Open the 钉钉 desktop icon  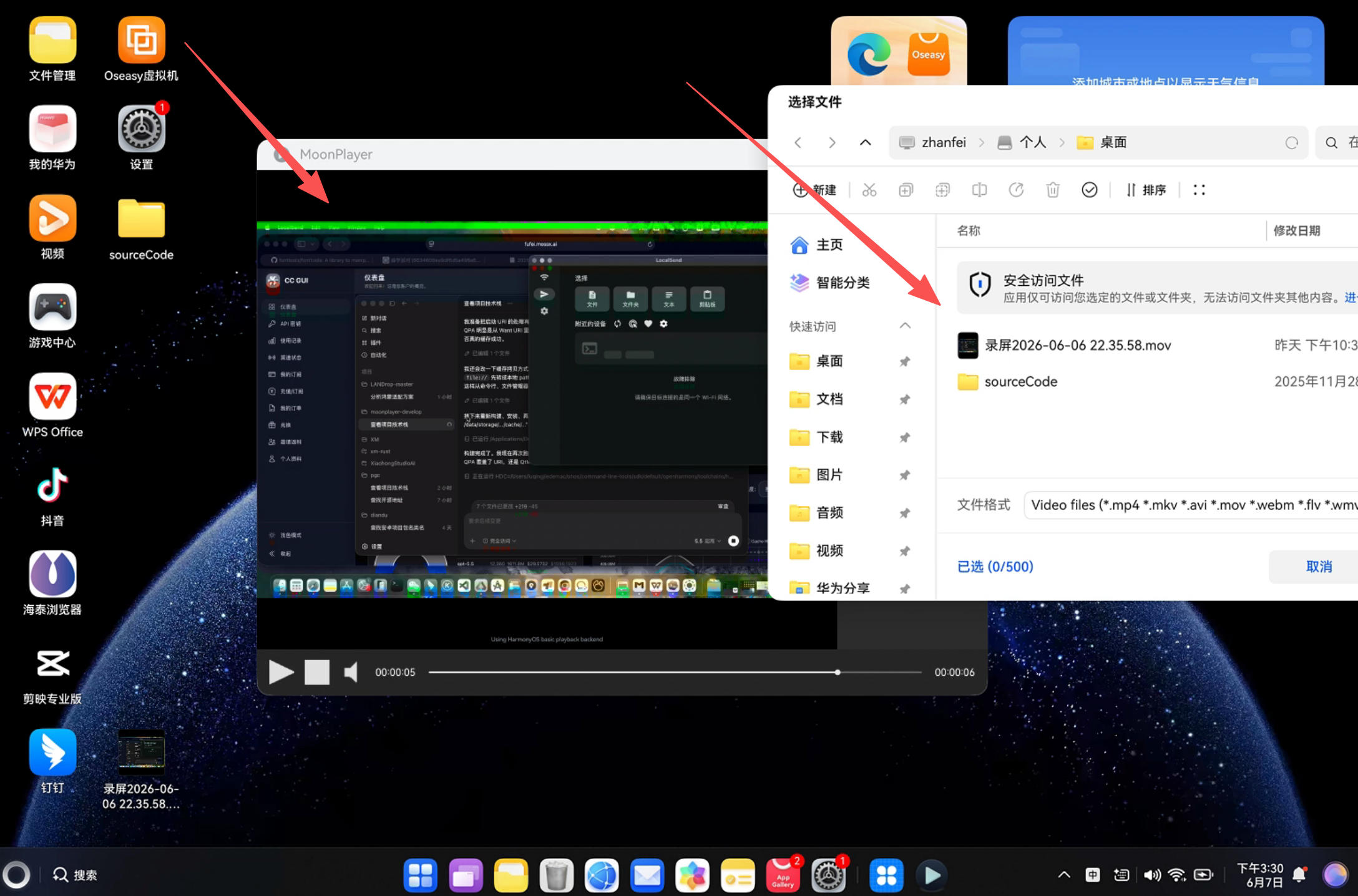52,762
